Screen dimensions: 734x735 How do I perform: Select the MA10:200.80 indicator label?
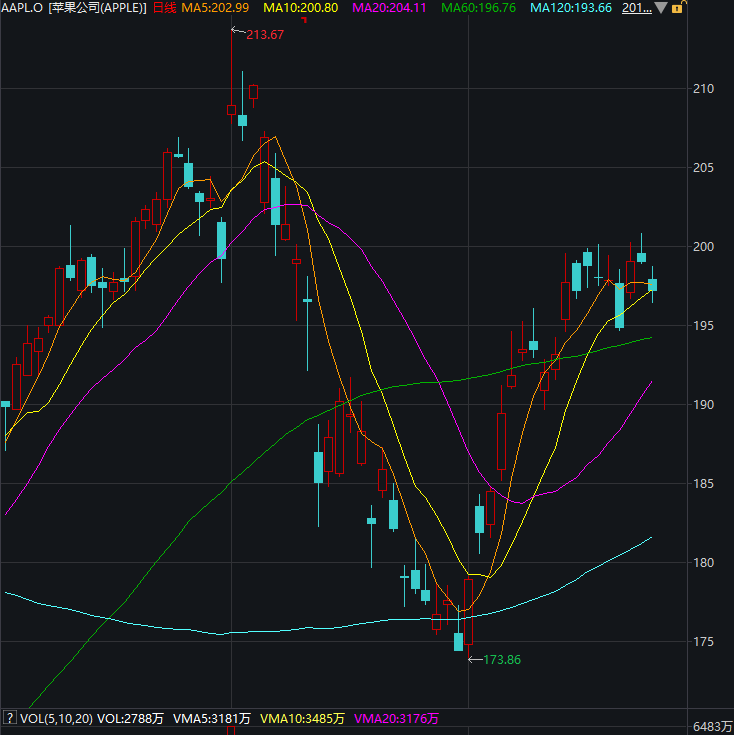(x=300, y=8)
